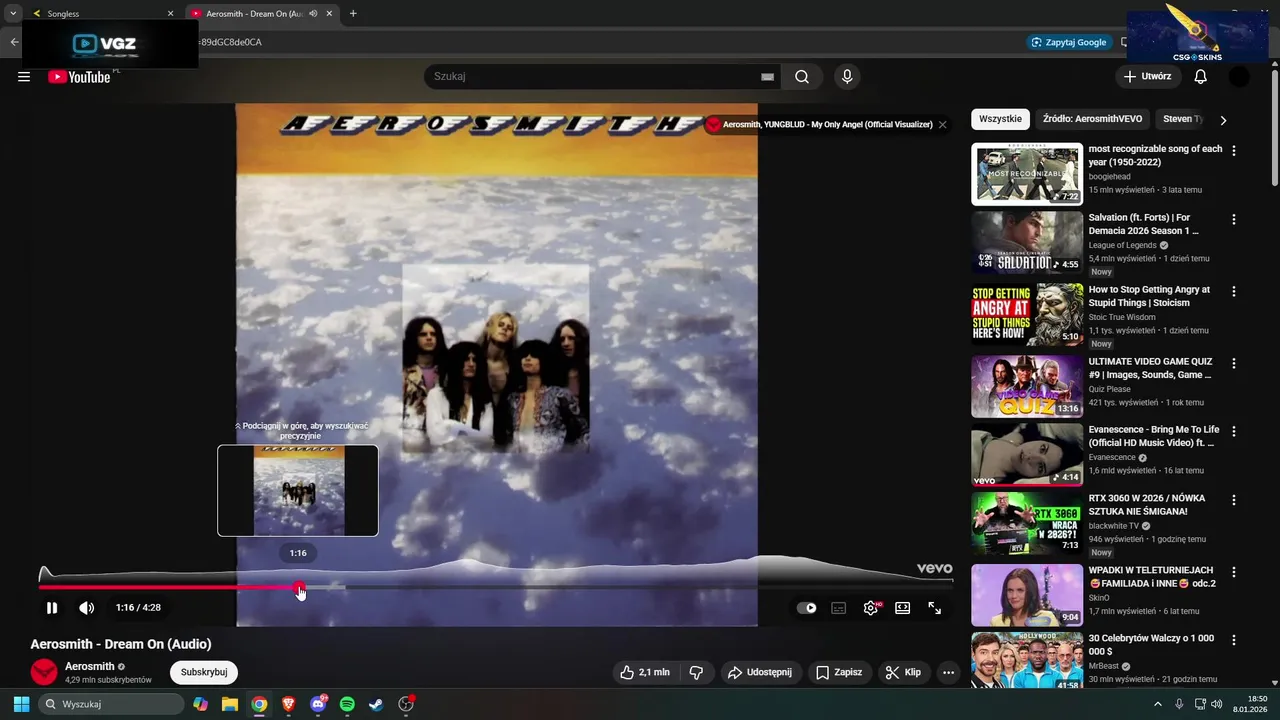Open RTX 3060 W 2026 video title
Screen dimensions: 1280x720
tap(1147, 505)
